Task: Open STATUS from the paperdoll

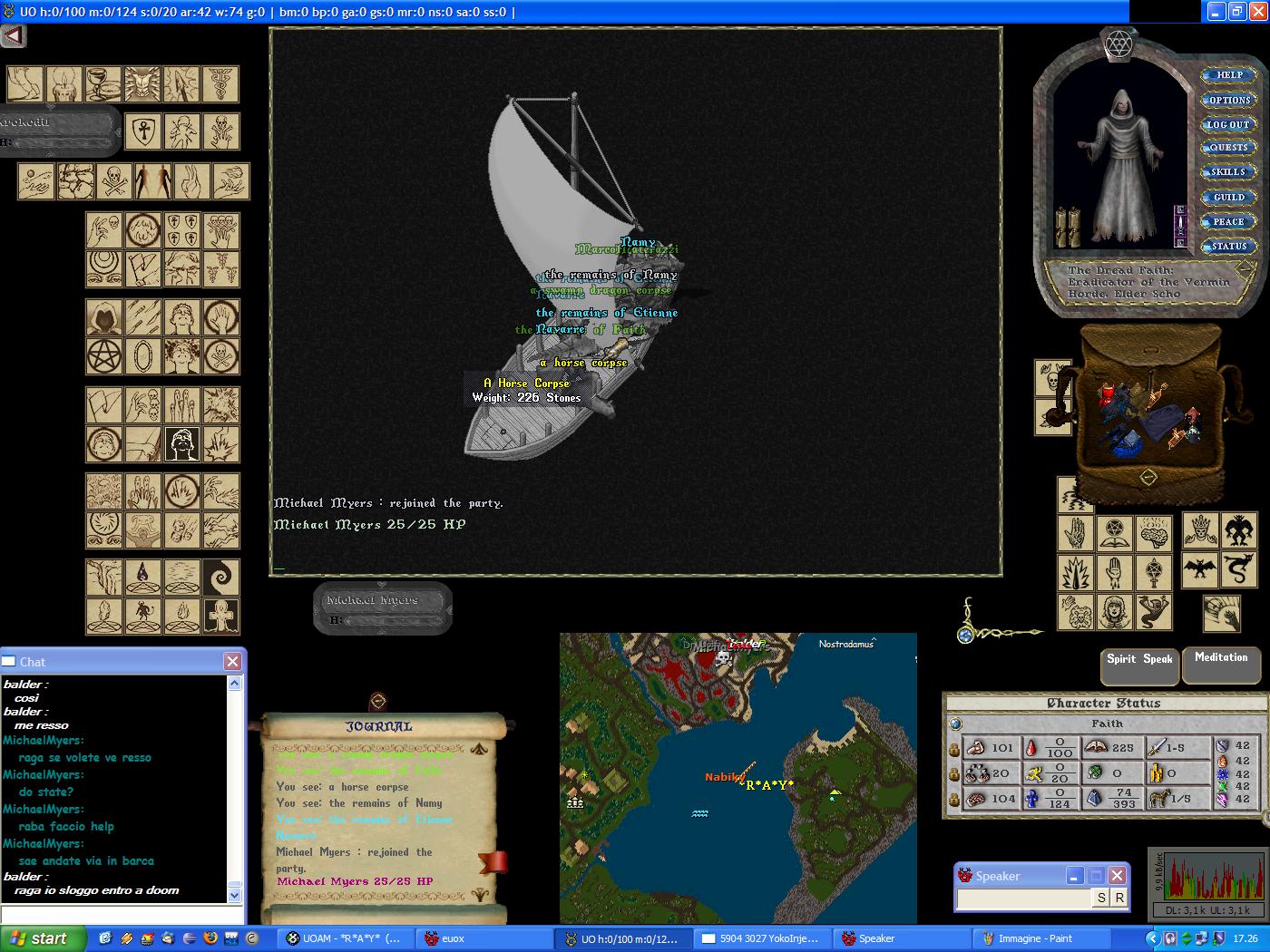Action: click(1229, 246)
